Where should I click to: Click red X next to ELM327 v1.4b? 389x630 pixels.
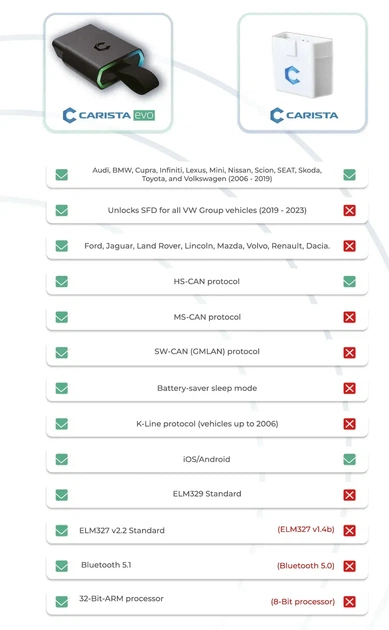[x=349, y=530]
